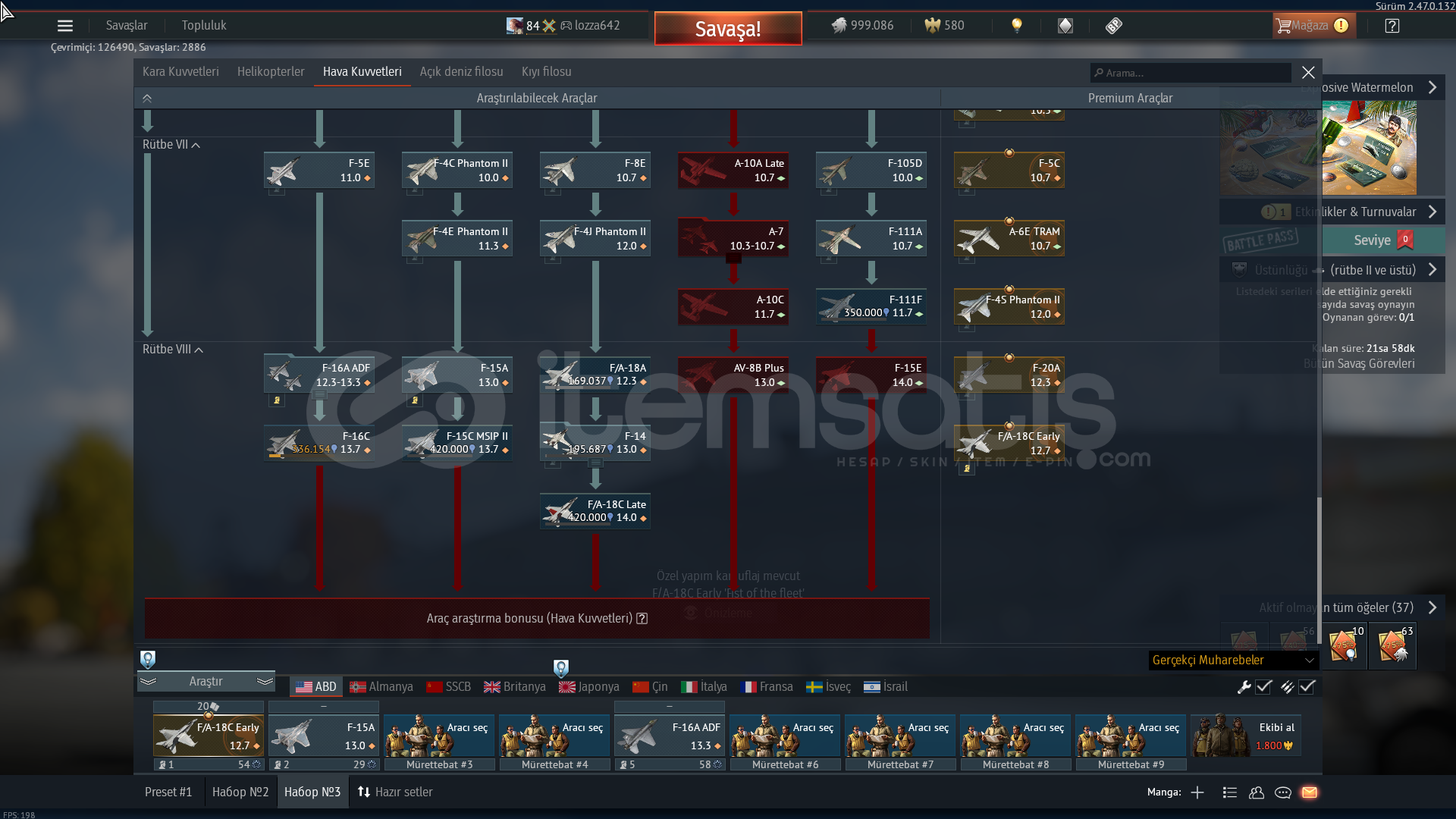Open the friends contacts icon

(1257, 792)
